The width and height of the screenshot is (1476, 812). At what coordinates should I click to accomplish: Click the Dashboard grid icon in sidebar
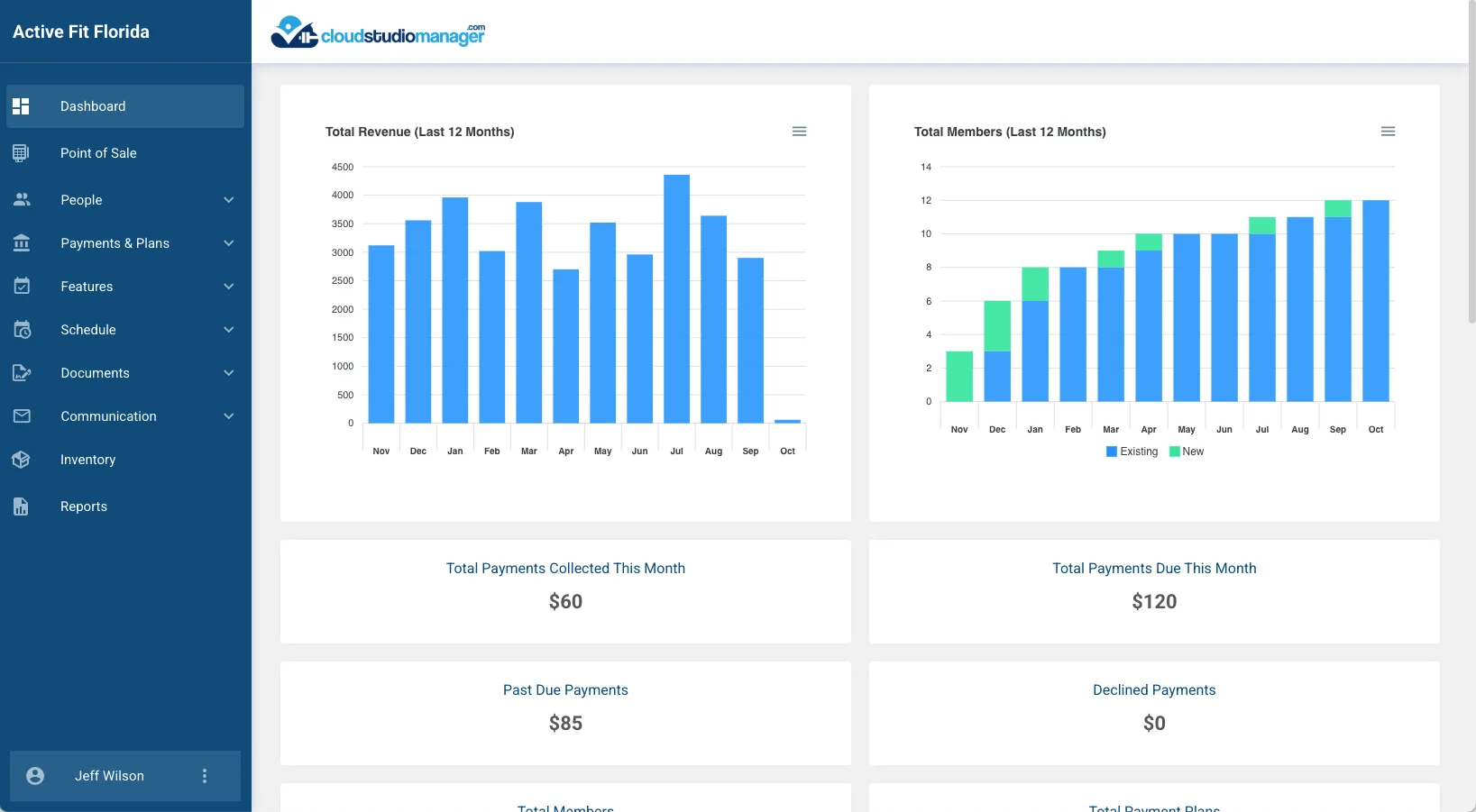[22, 106]
